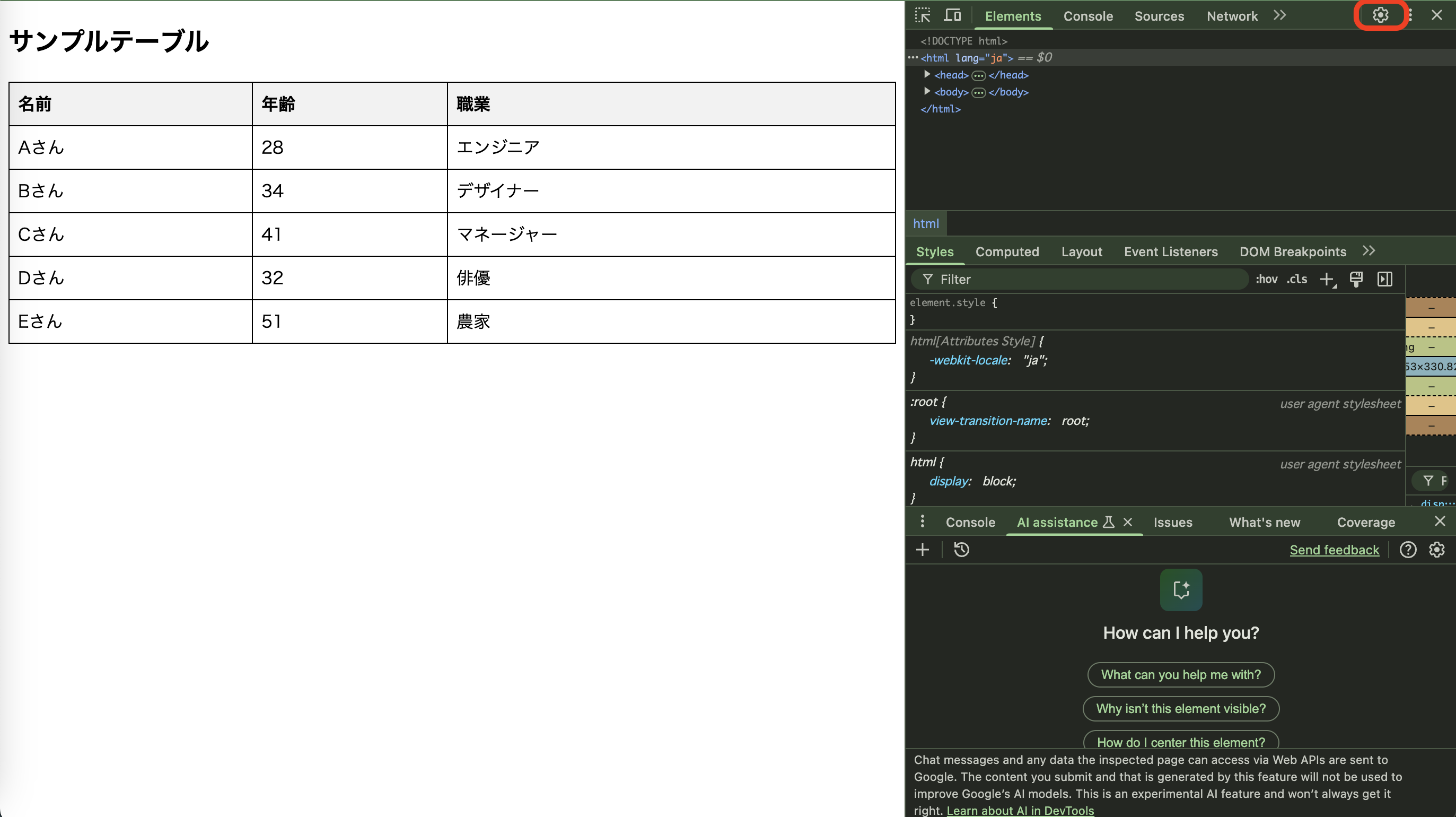Open the hidden panel tabs chevron
Image resolution: width=1456 pixels, height=817 pixels.
(1279, 15)
